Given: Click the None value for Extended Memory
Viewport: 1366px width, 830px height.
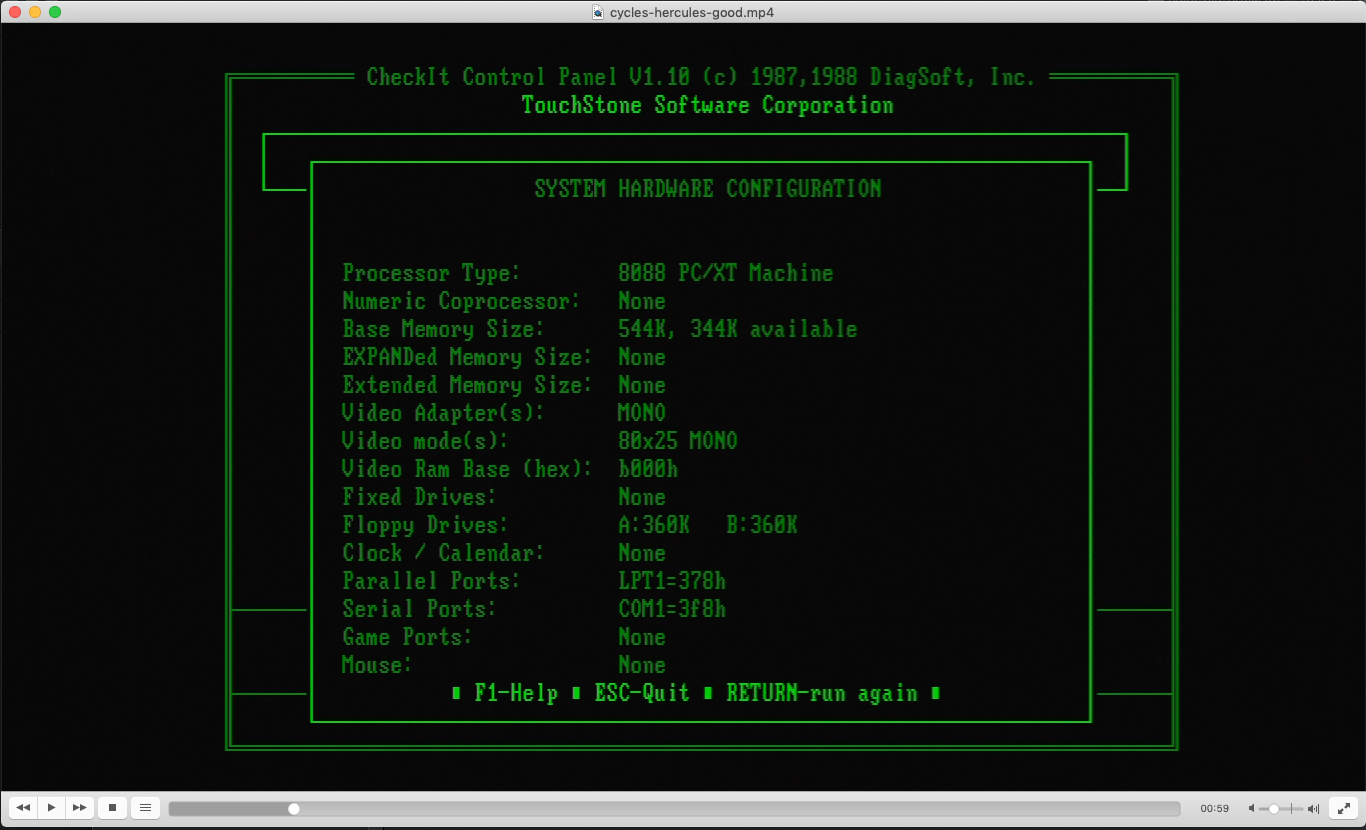Looking at the screenshot, I should pyautogui.click(x=642, y=385).
